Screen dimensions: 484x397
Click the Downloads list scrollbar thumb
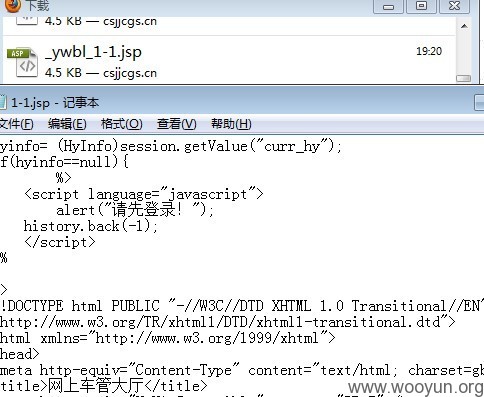[x=464, y=78]
